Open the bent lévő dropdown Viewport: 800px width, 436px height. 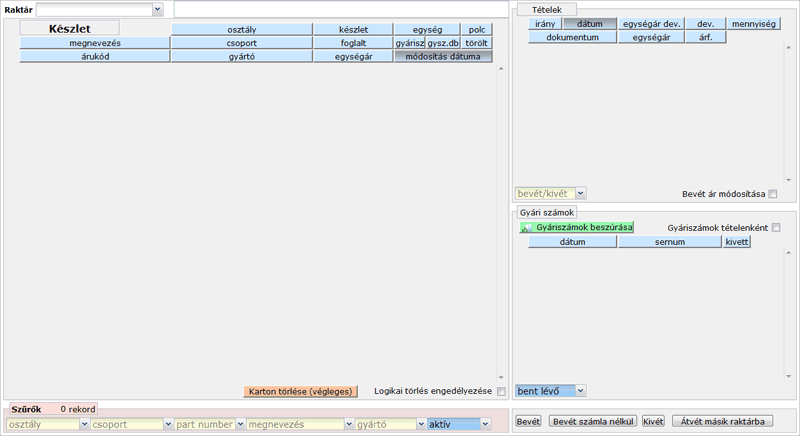581,390
